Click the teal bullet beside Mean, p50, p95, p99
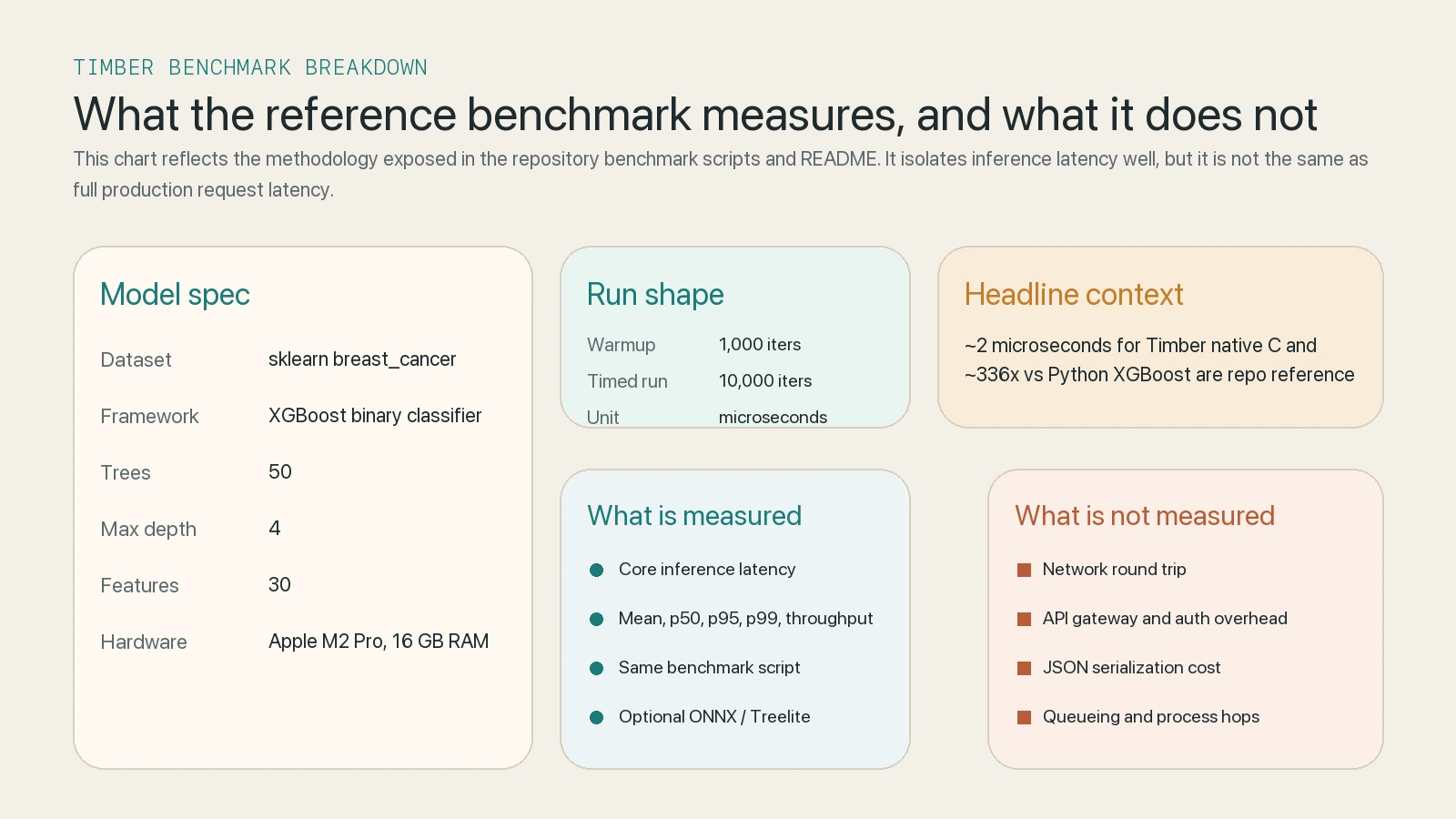This screenshot has height=819, width=1456. point(597,619)
